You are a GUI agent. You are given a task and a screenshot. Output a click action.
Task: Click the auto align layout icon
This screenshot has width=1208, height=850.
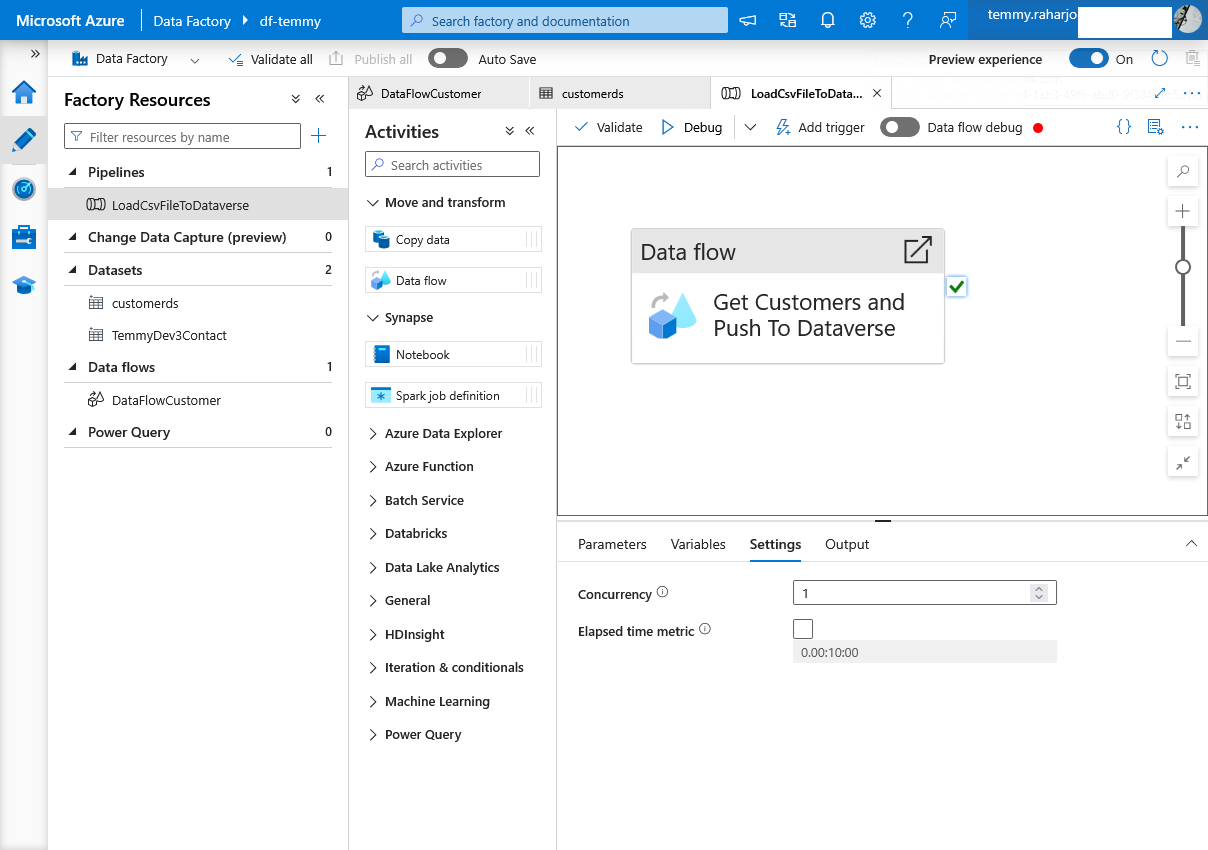tap(1183, 422)
